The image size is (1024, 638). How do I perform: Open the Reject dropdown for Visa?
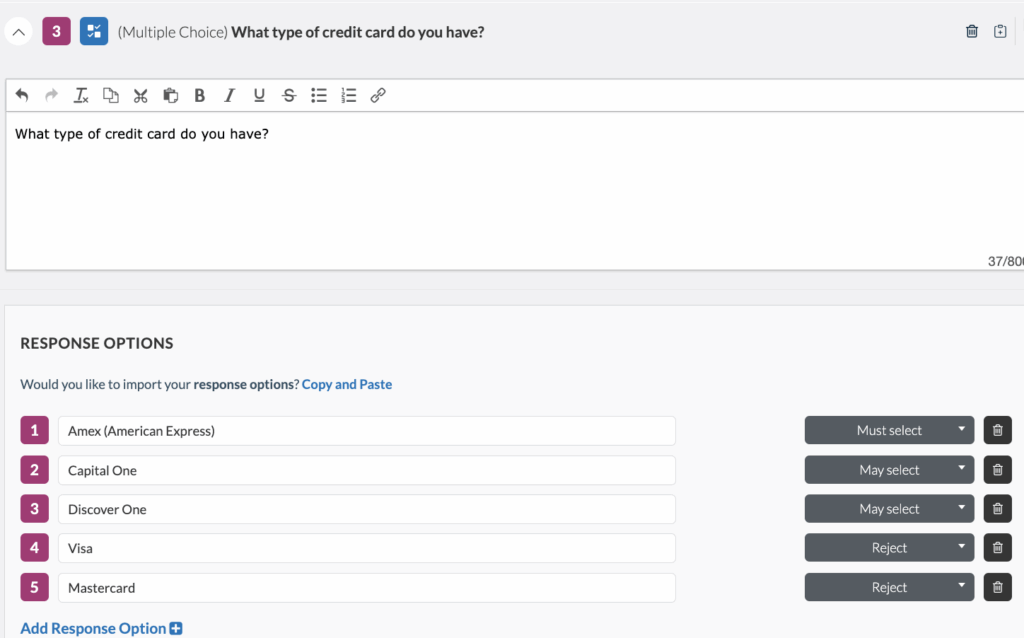click(x=888, y=547)
